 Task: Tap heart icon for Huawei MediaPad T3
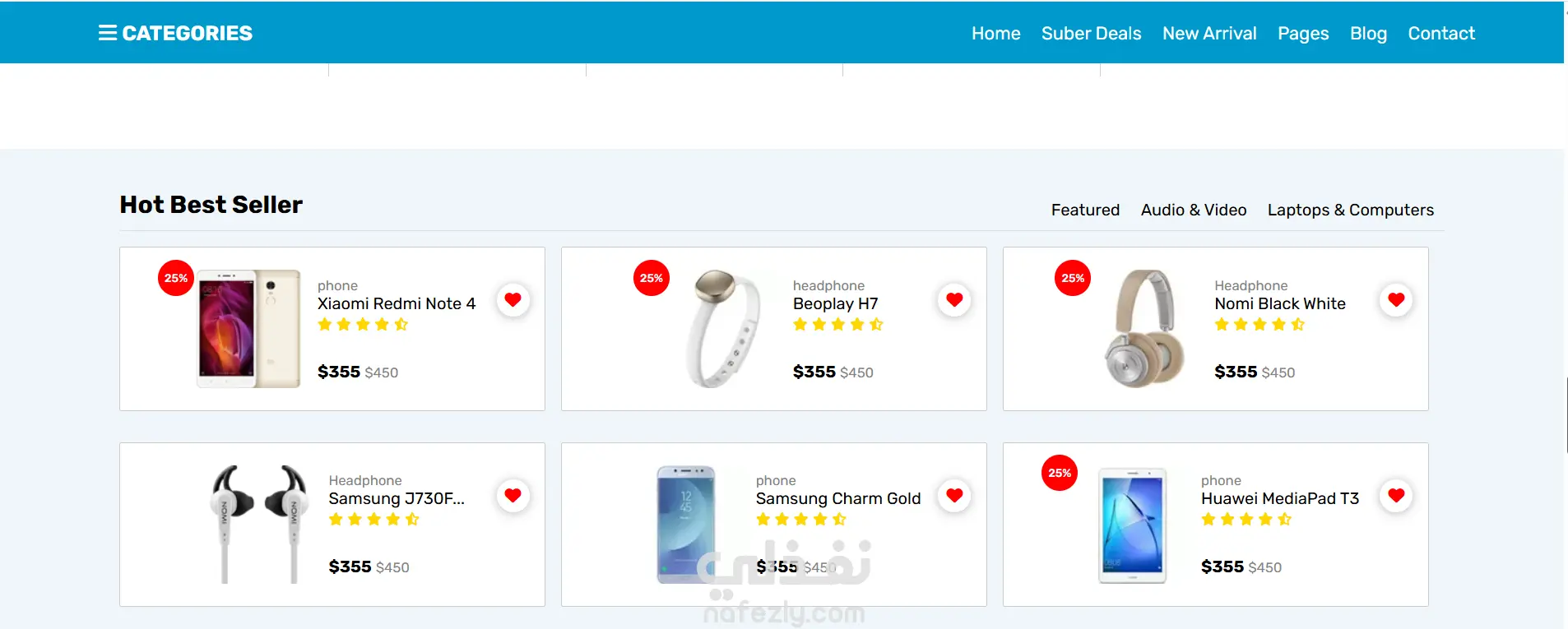click(x=1396, y=495)
